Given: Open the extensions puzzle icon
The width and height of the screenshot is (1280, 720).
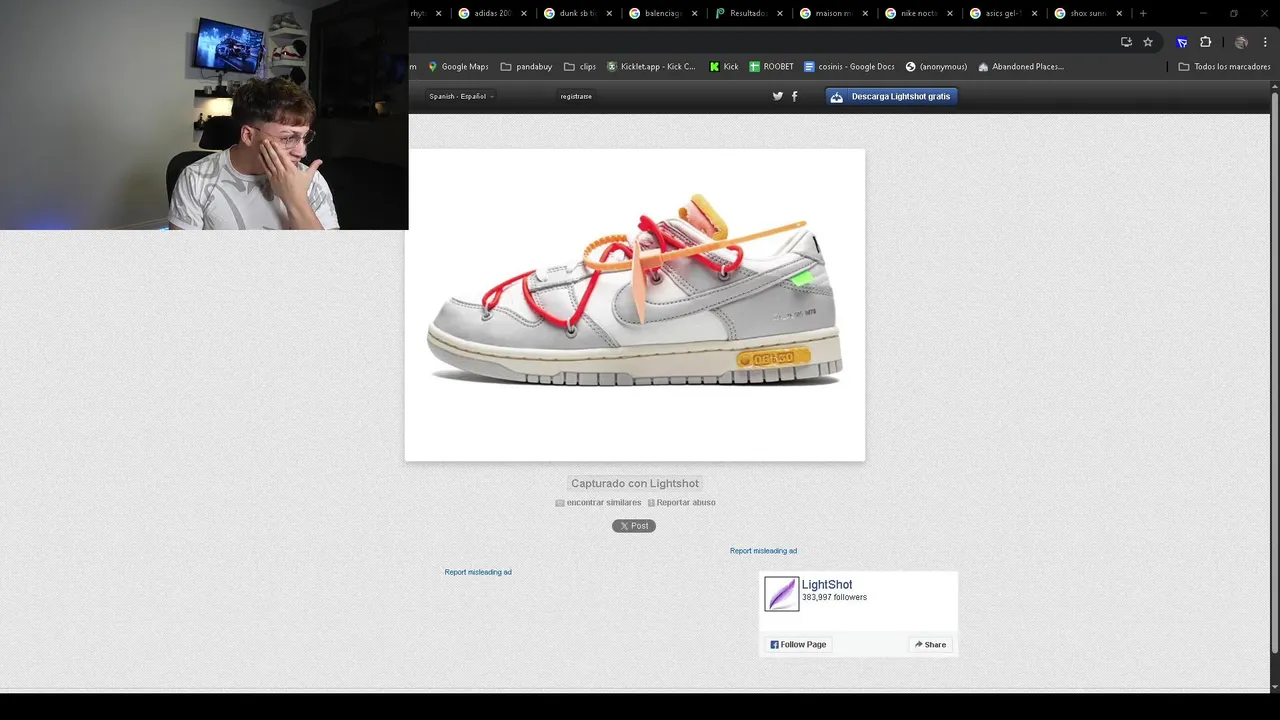Looking at the screenshot, I should tap(1205, 42).
